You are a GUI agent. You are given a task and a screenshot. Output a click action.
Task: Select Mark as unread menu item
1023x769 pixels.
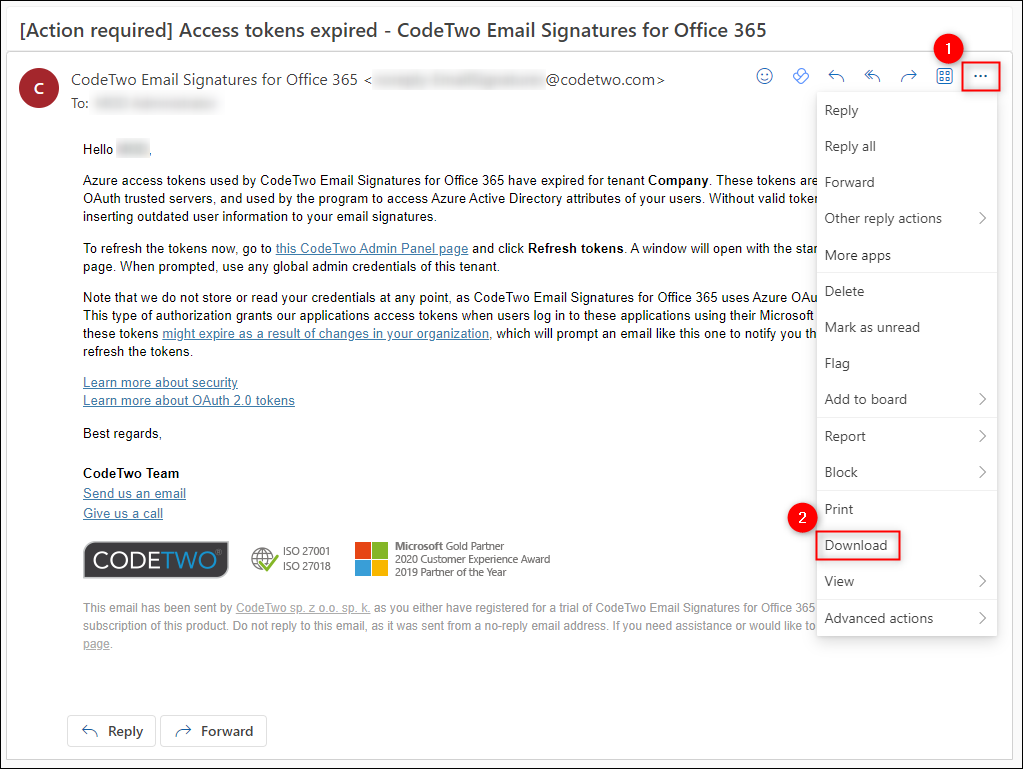tap(907, 327)
